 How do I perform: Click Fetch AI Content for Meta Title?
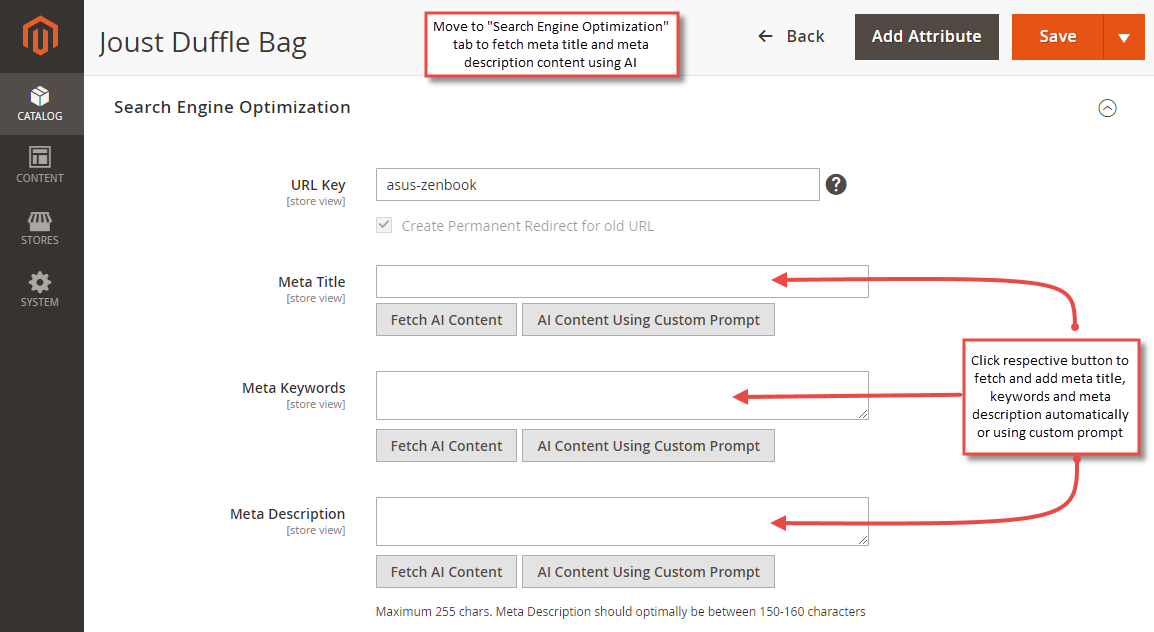(446, 319)
